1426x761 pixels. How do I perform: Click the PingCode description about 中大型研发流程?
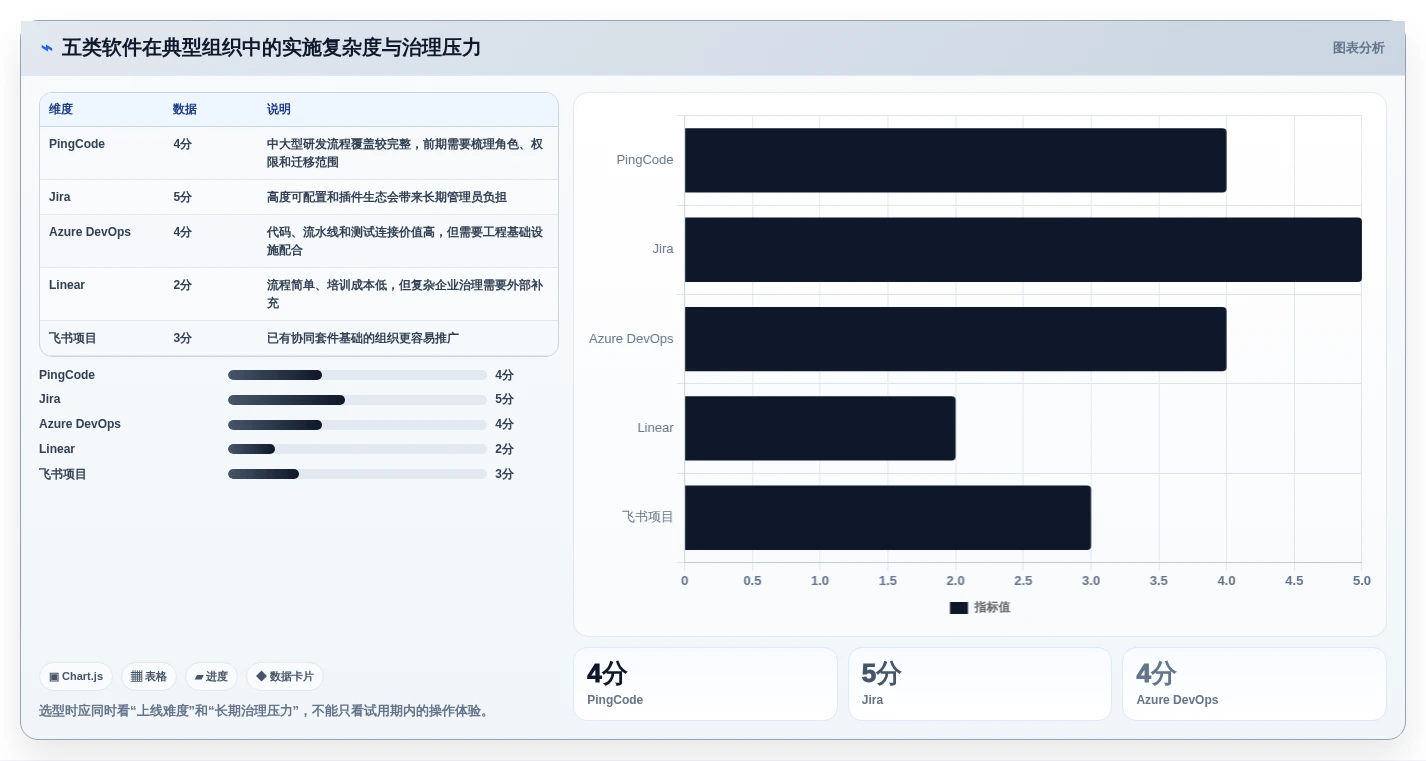click(x=405, y=153)
